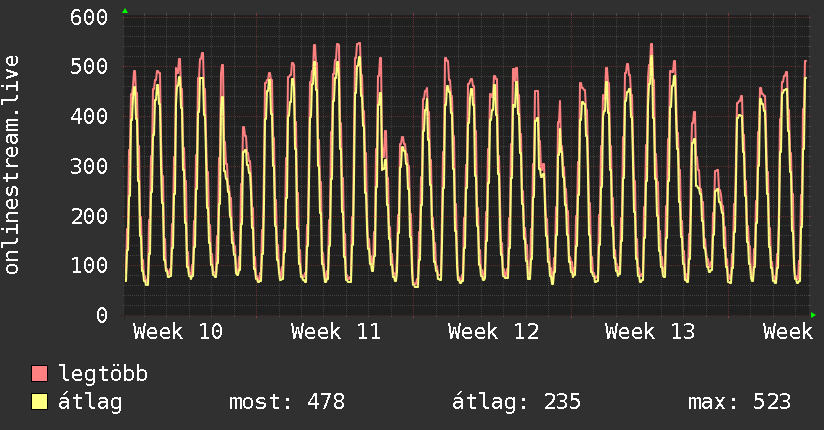The width and height of the screenshot is (824, 430).
Task: Click the Week 10 axis label
Action: 178,331
